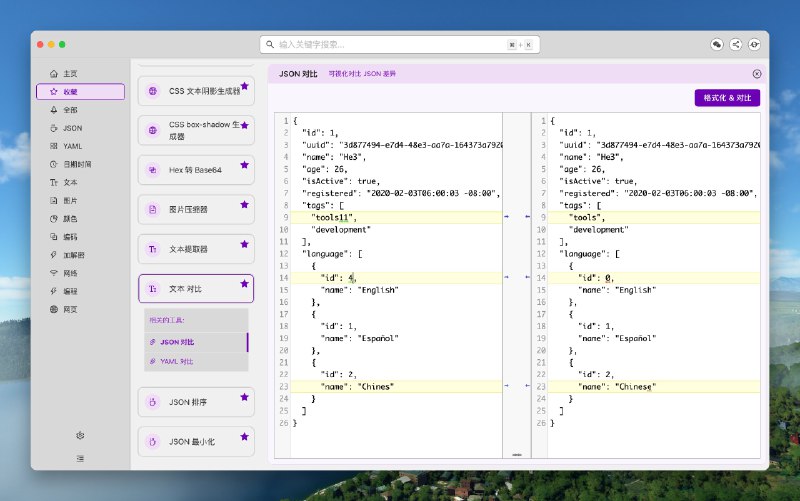Merge line 23 difference to the left pane
Image resolution: width=800 pixels, height=501 pixels.
click(526, 385)
